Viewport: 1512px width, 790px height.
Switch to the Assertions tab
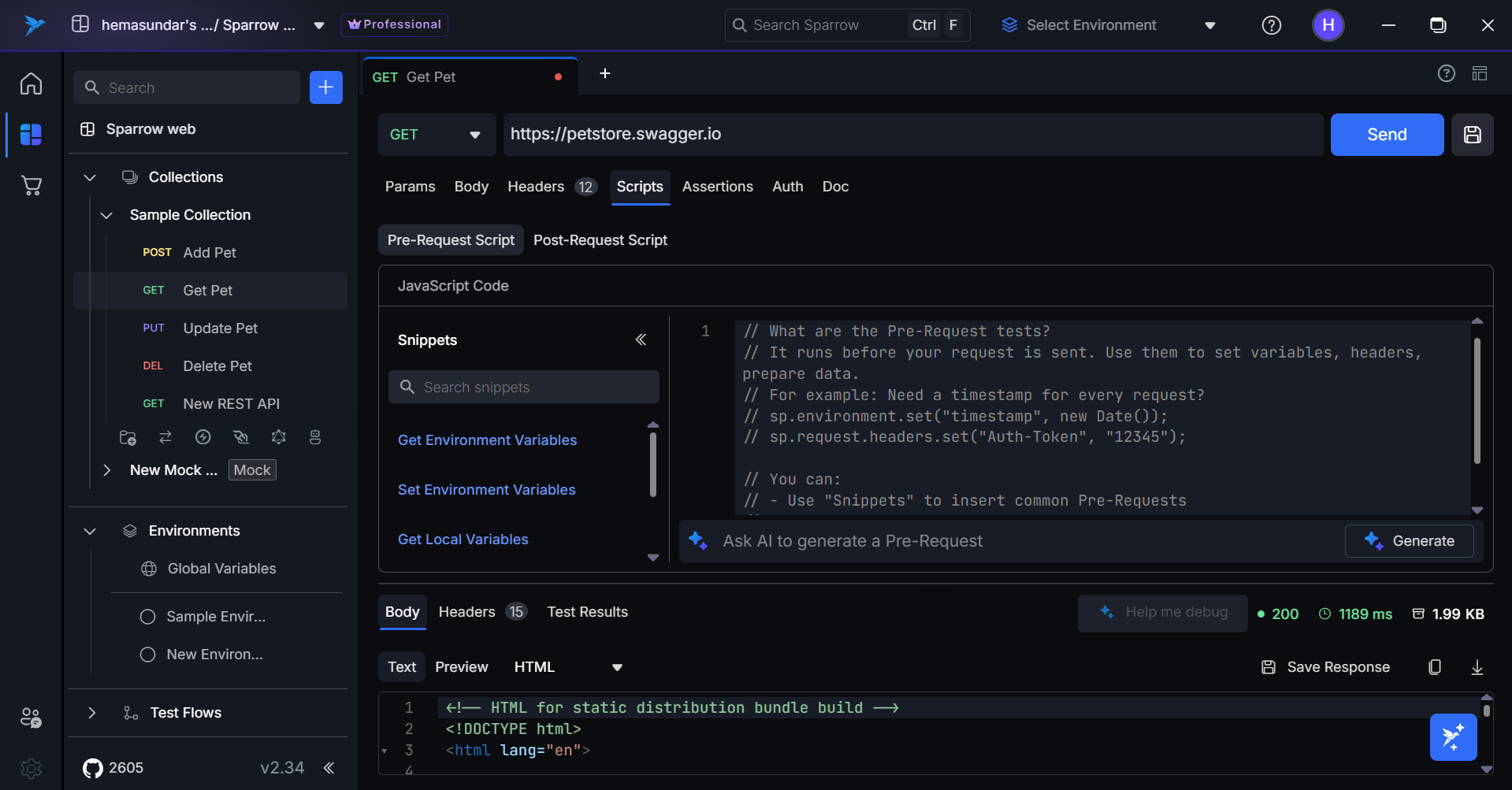[717, 187]
